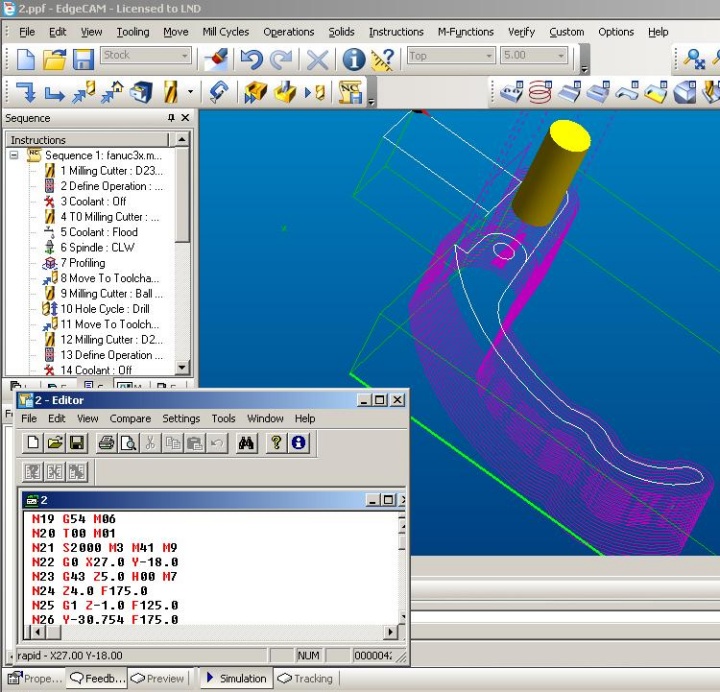Click the blue Information icon in main toolbar
Image resolution: width=720 pixels, height=692 pixels.
click(353, 59)
